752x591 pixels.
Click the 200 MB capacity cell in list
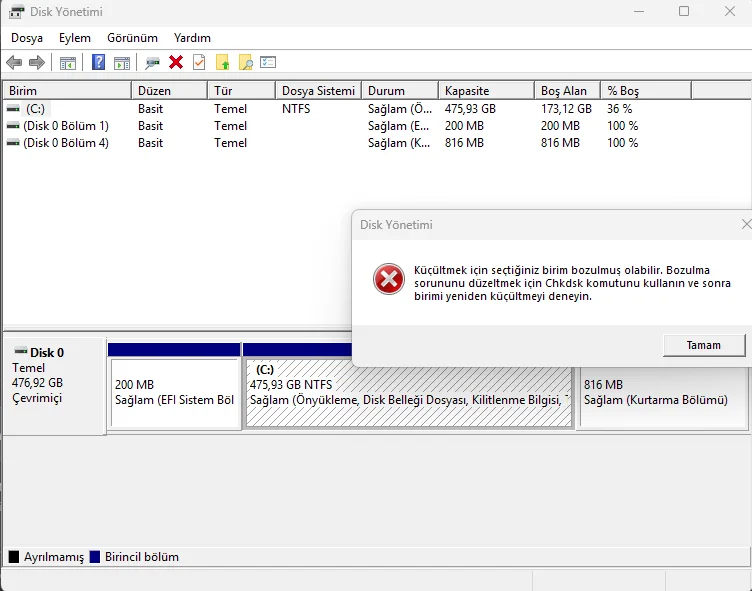point(464,126)
